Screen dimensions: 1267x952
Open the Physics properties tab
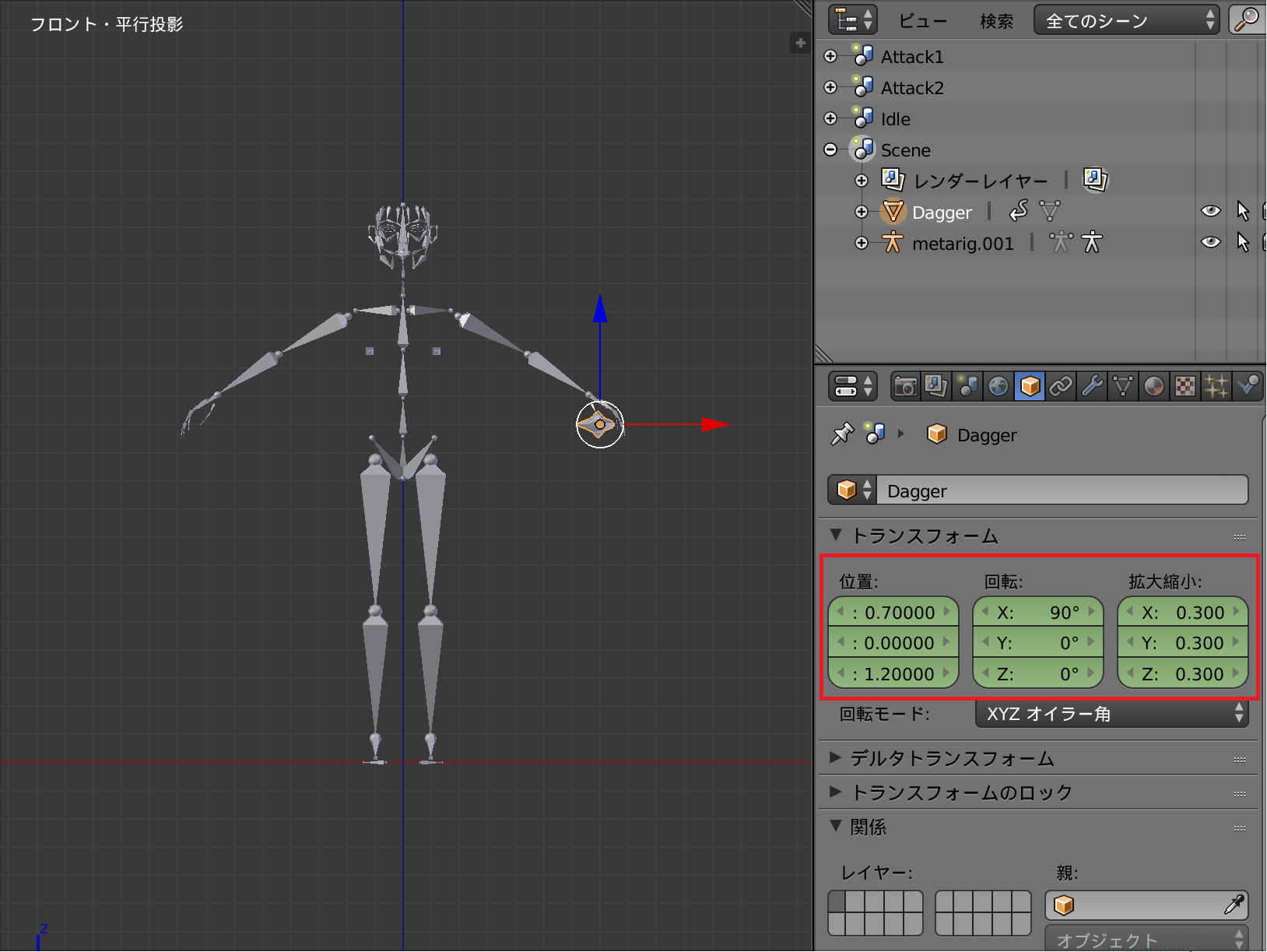1248,386
